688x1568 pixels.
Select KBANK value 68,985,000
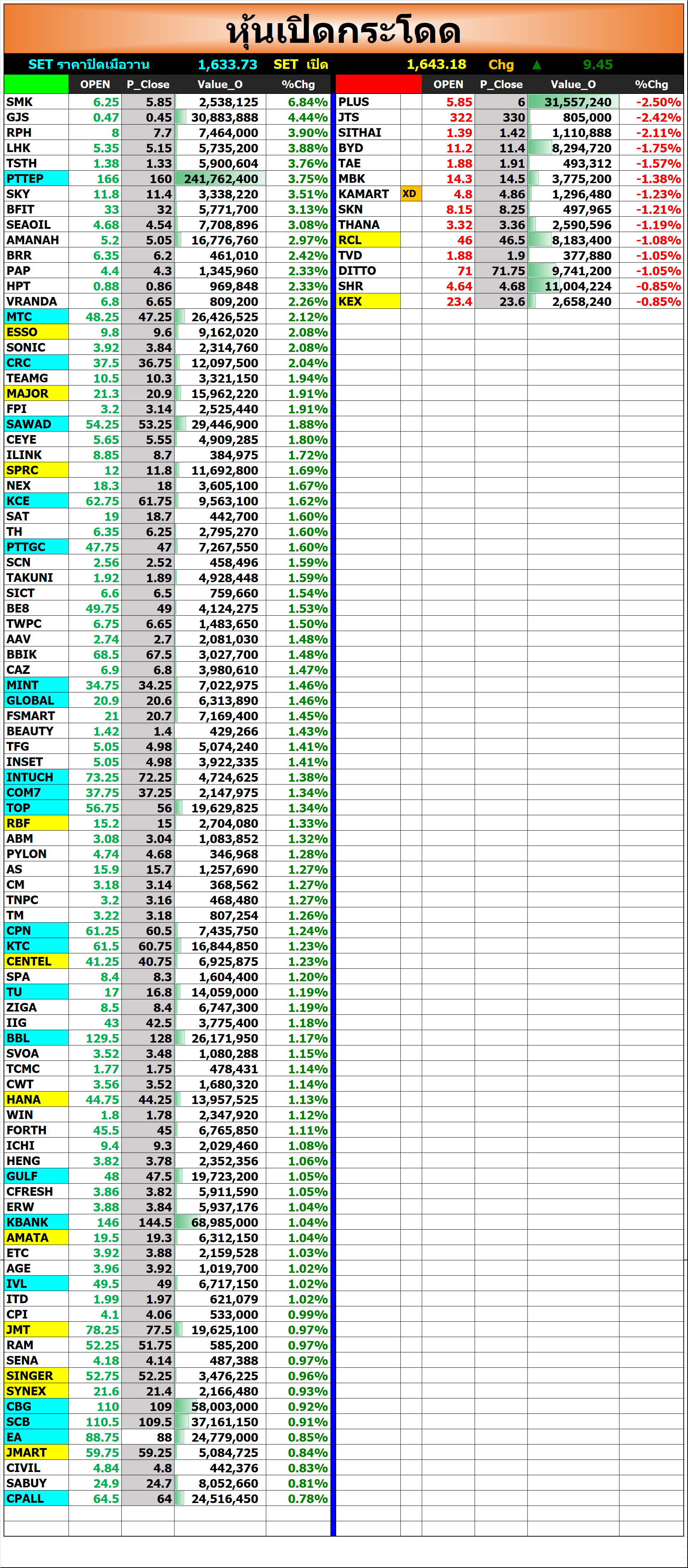click(219, 1222)
